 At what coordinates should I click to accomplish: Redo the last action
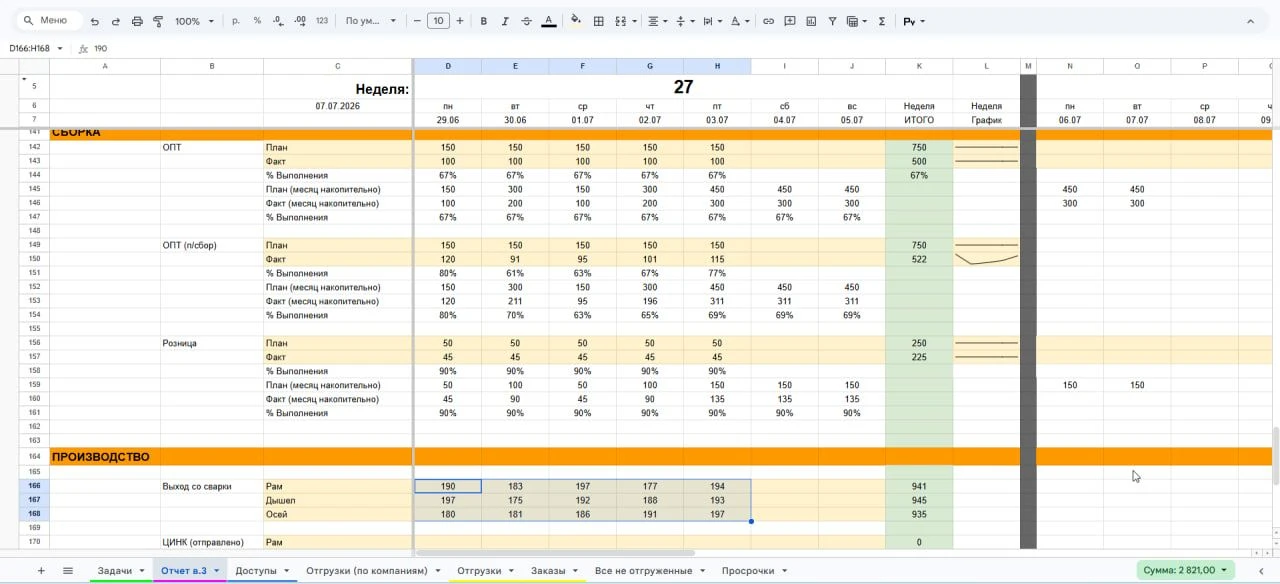tap(116, 21)
